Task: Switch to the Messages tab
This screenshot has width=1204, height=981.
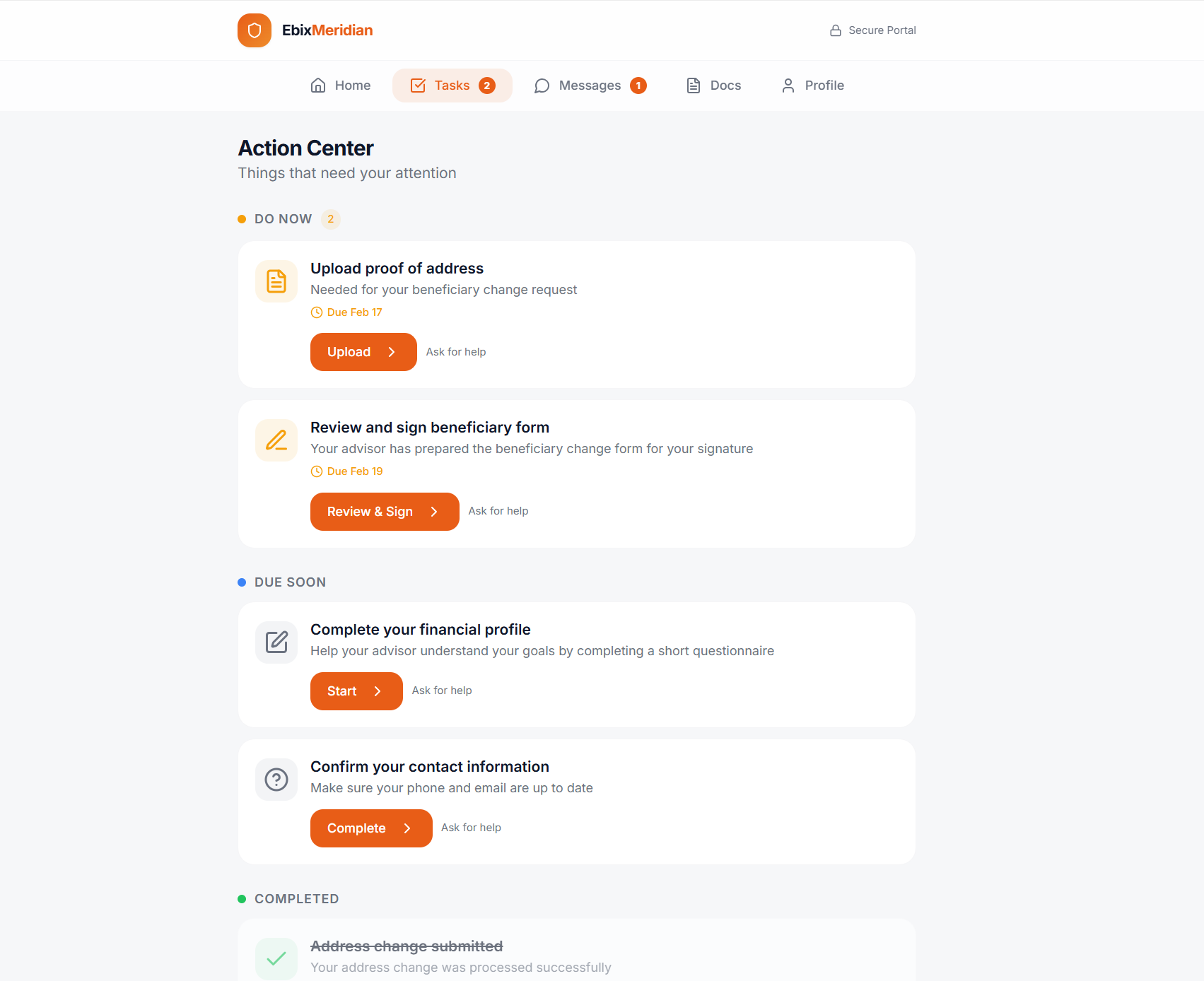Action: (590, 86)
